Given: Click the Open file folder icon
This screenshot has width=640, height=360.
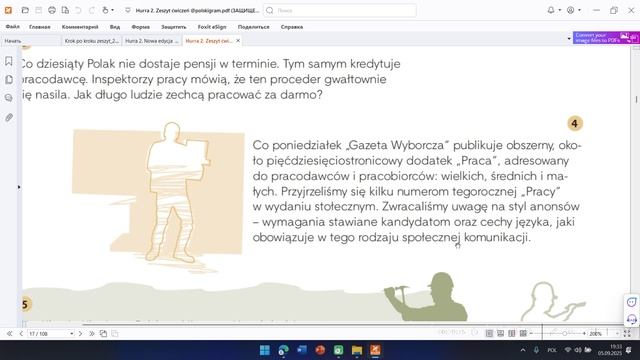Looking at the screenshot, I should pyautogui.click(x=25, y=10).
